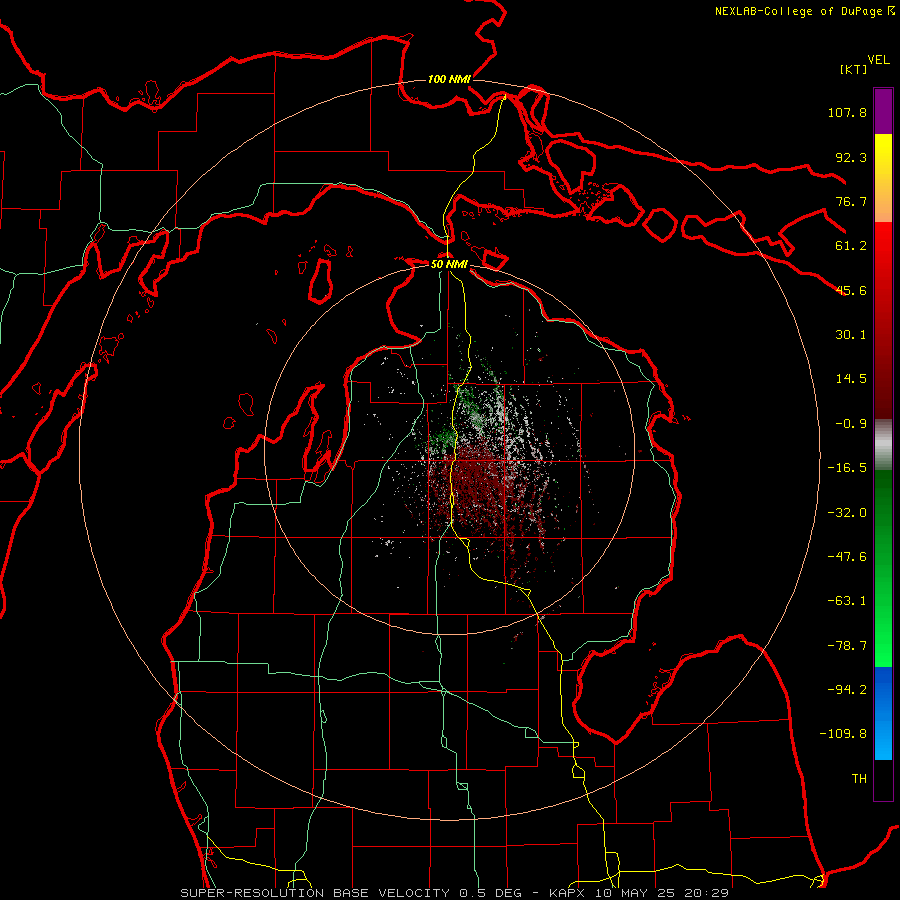Click the -109.8 velocity scale value
The width and height of the screenshot is (900, 900).
(843, 734)
